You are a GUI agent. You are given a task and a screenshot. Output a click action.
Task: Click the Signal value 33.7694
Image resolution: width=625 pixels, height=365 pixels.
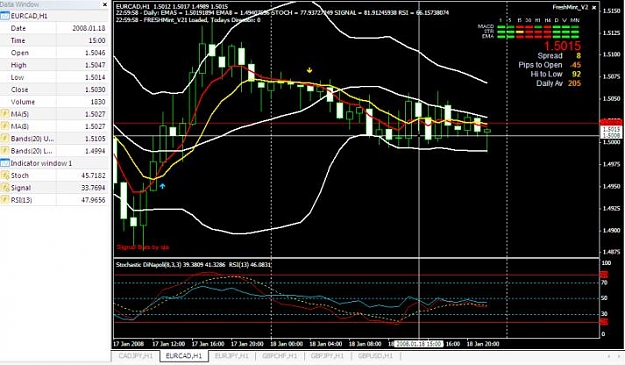93,188
